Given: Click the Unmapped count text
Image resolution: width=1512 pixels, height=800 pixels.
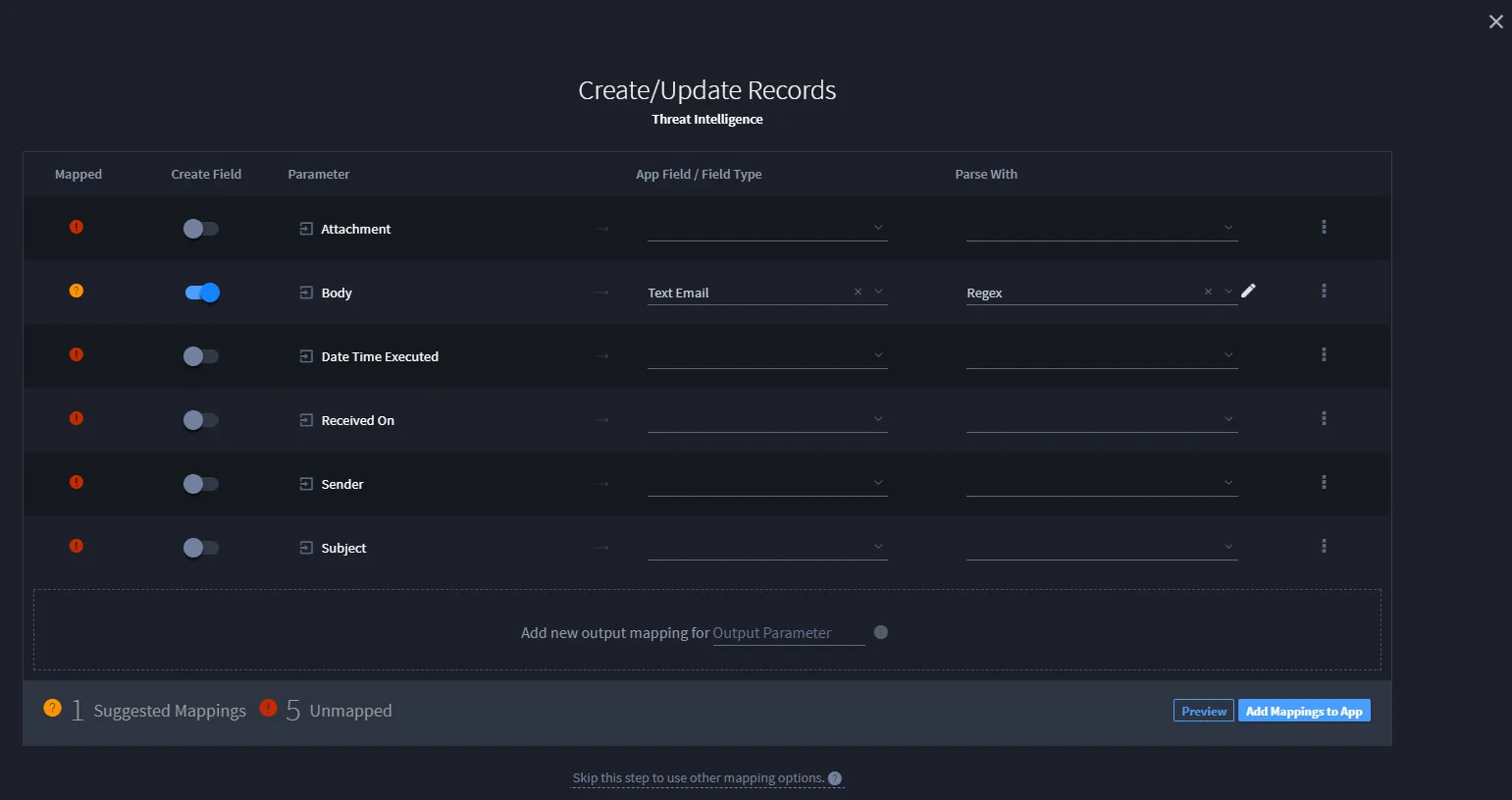Looking at the screenshot, I should pos(339,711).
